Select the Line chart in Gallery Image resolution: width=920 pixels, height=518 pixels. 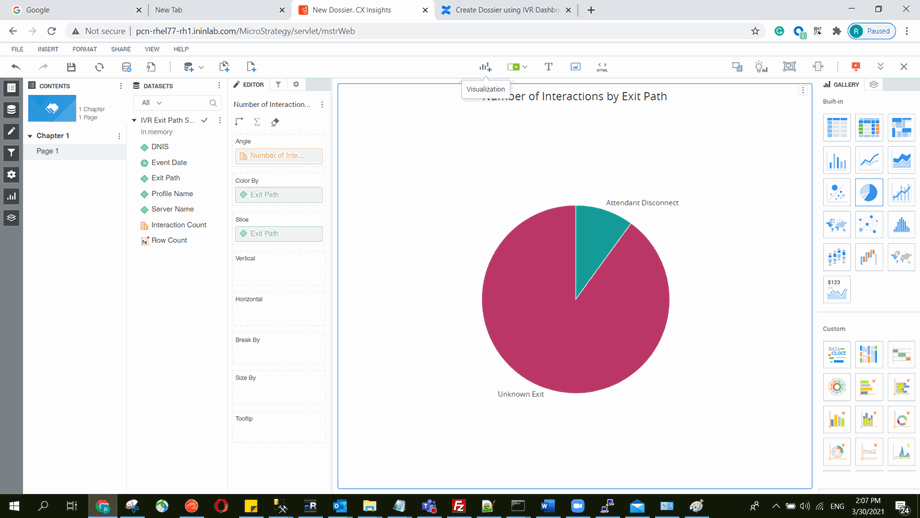coord(869,160)
